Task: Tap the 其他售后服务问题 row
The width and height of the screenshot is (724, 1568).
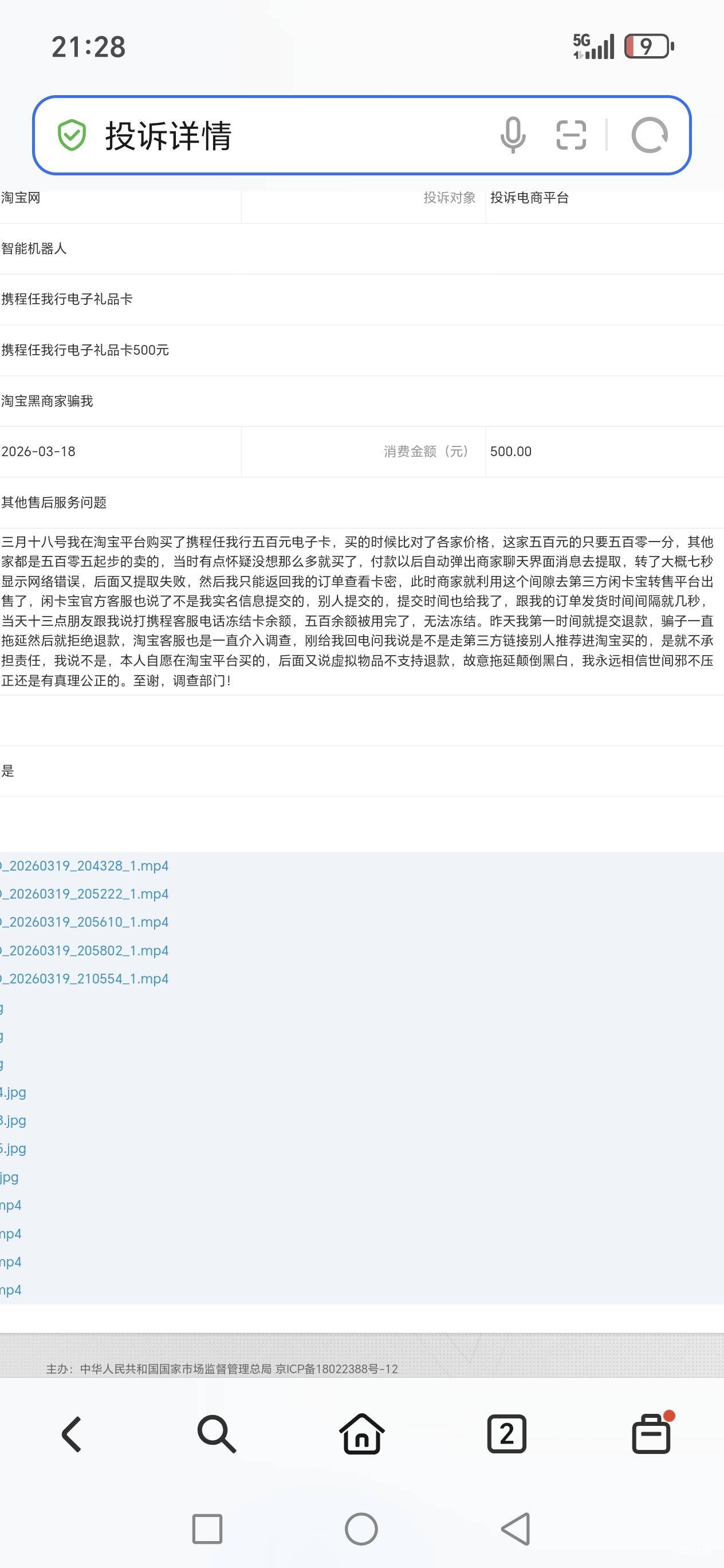Action: (x=362, y=502)
